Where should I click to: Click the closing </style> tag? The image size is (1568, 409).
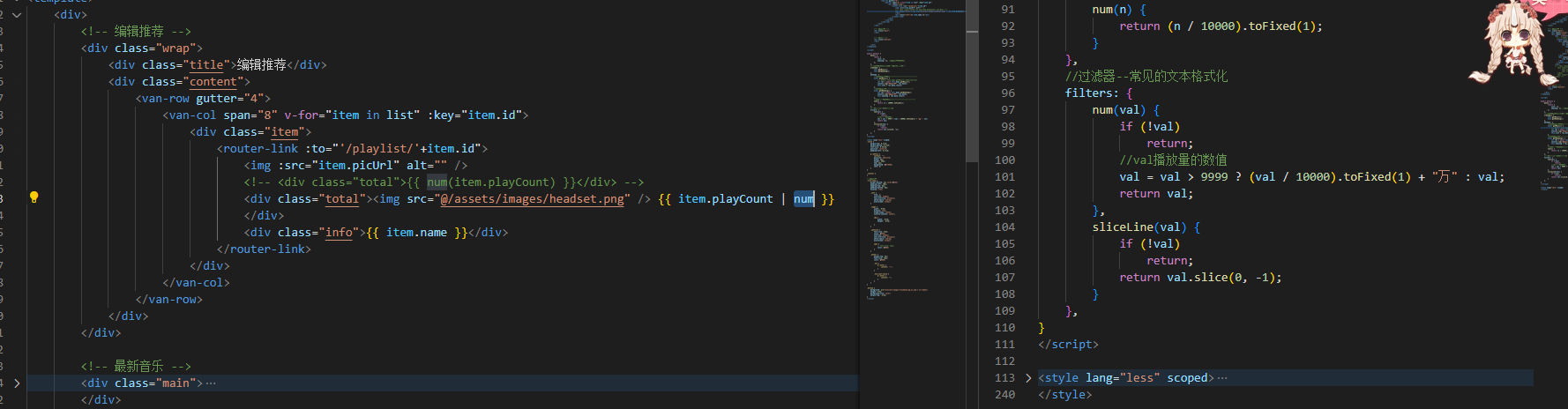1064,394
